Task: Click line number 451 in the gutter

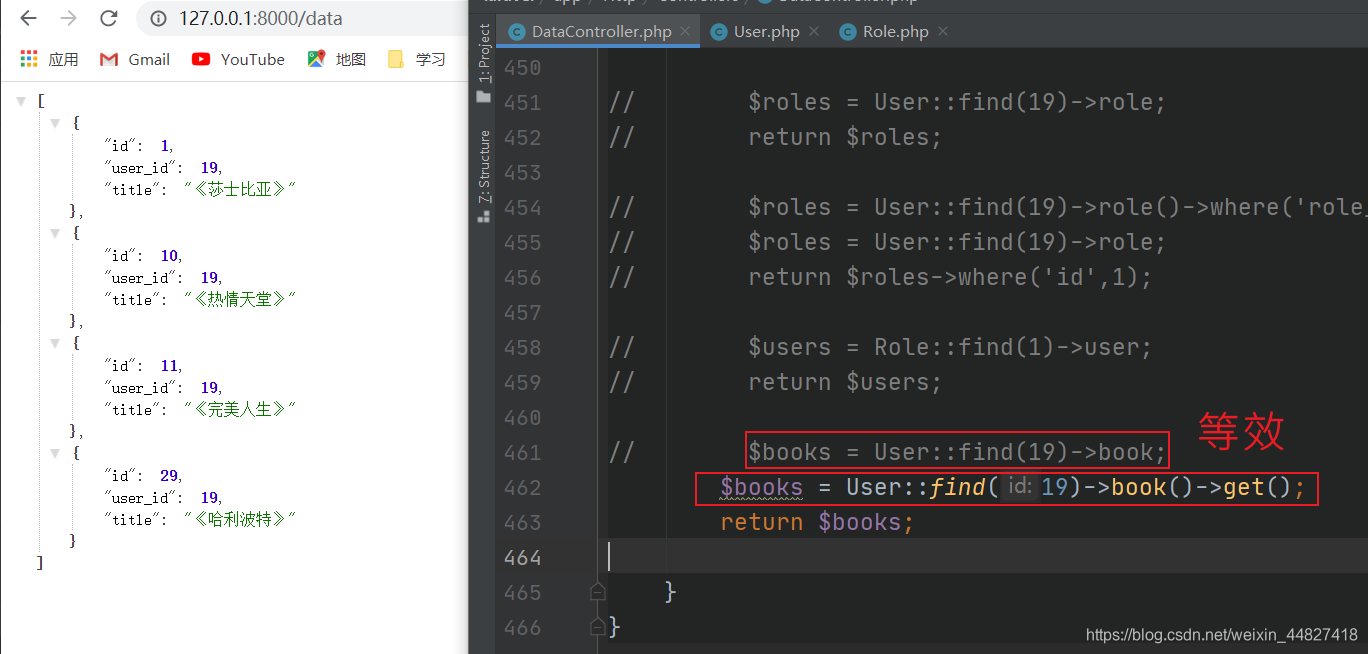Action: [522, 102]
